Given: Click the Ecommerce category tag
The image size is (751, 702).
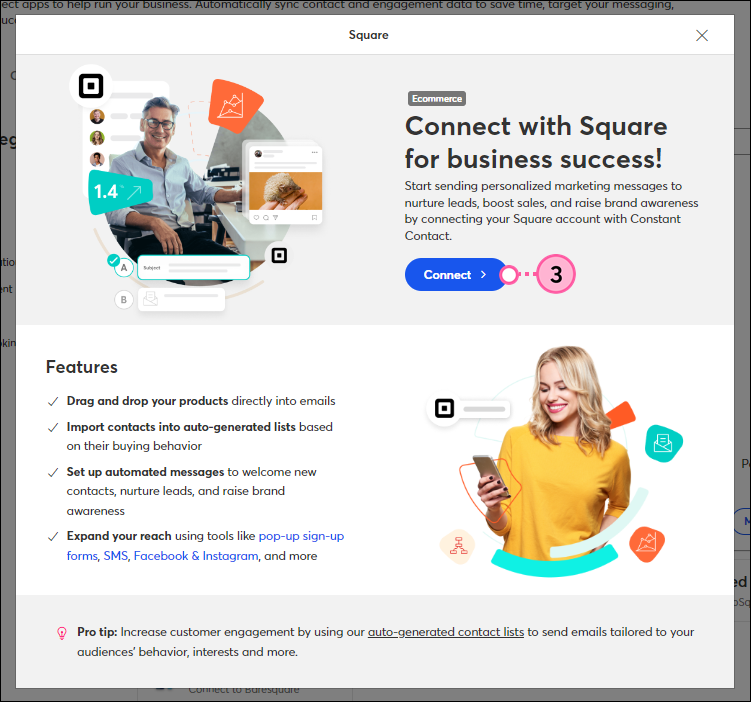Looking at the screenshot, I should point(437,99).
